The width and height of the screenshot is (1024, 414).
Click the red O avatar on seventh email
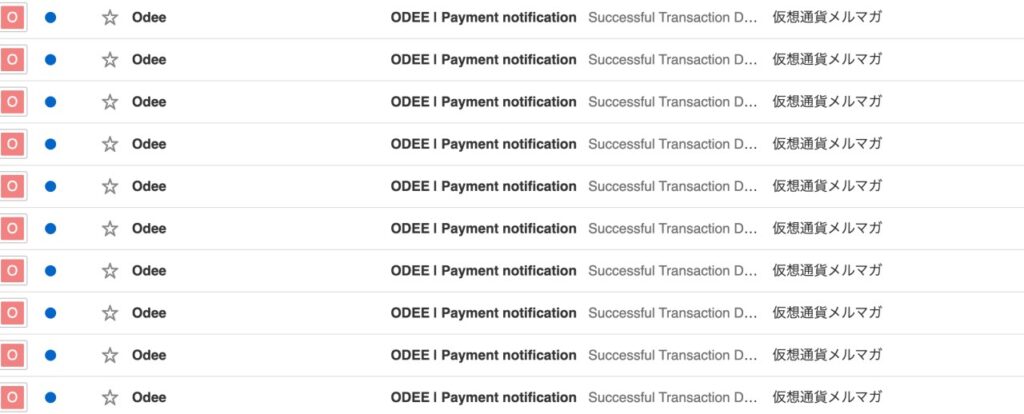12,271
